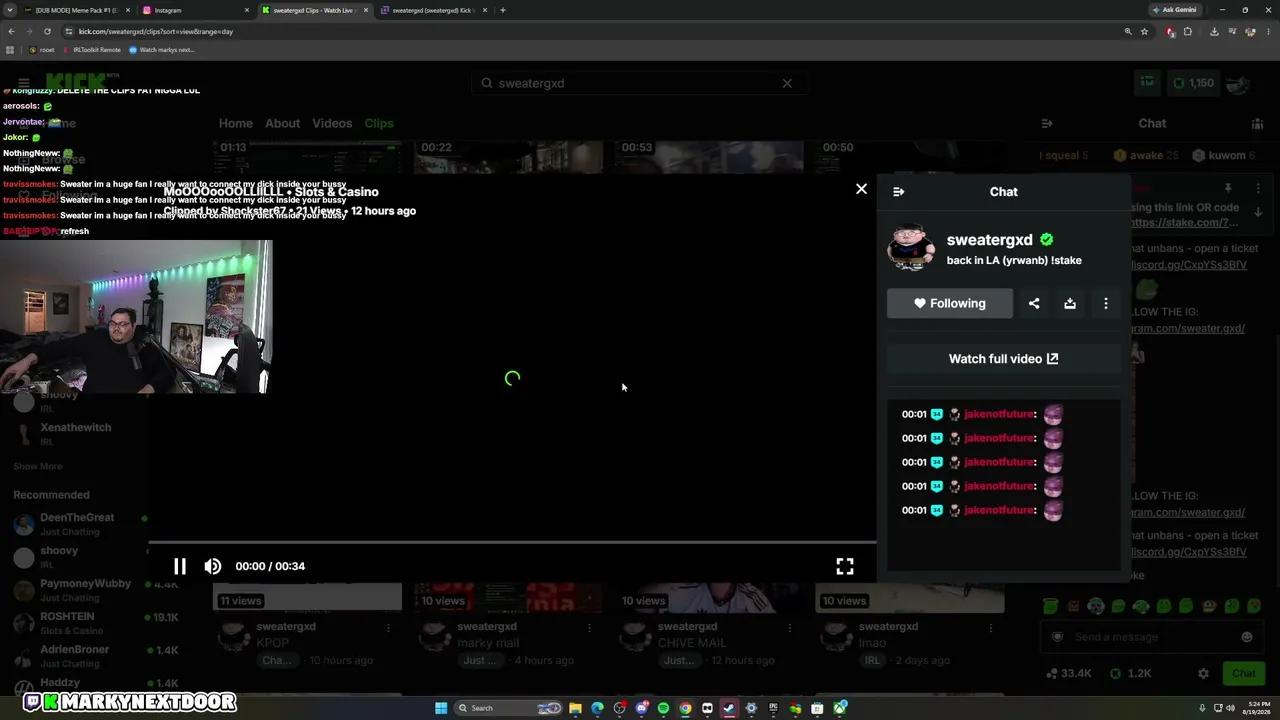This screenshot has width=1280, height=720.
Task: Click Ask Gemini button
Action: 1174,10
